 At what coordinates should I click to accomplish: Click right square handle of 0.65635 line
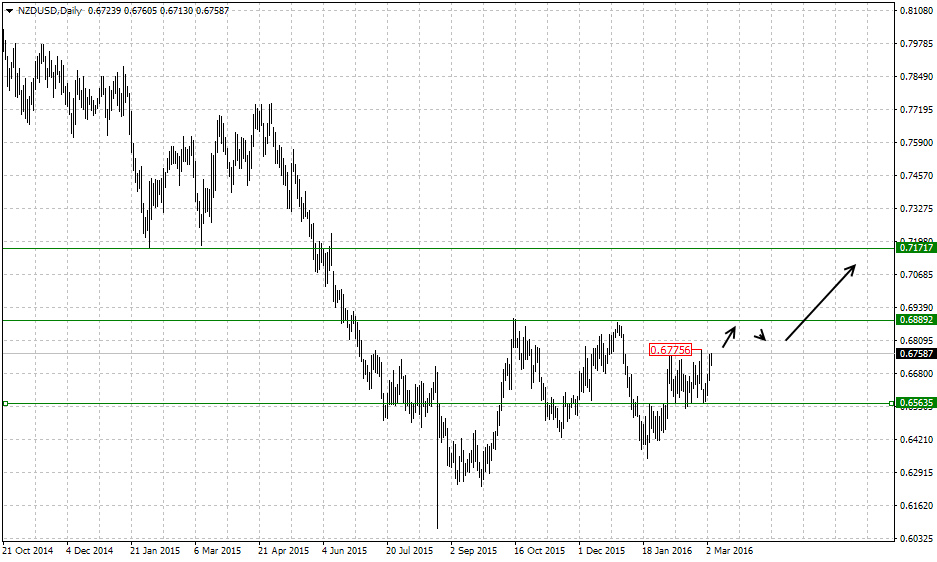pos(890,404)
